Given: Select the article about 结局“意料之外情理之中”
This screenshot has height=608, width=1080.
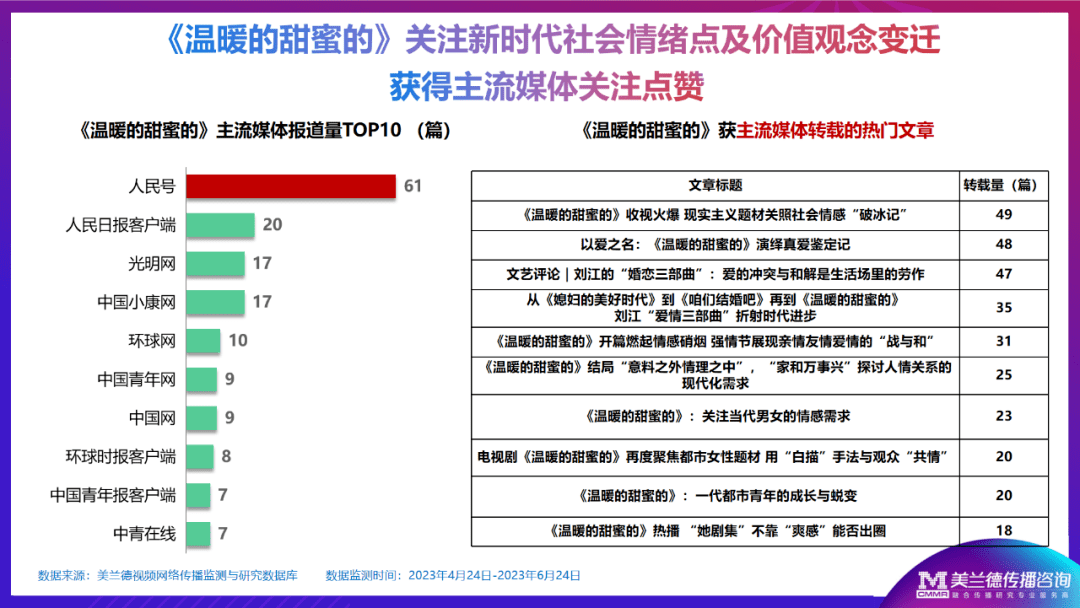Looking at the screenshot, I should (x=715, y=375).
